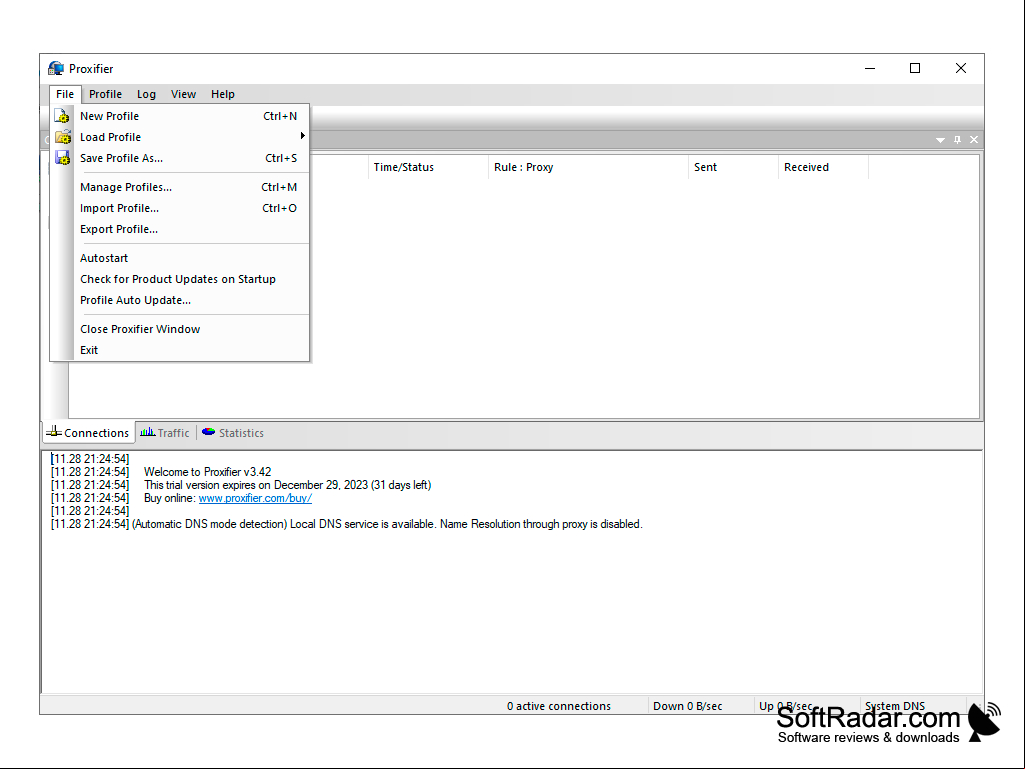1025x769 pixels.
Task: Click the Traffic chart icon
Action: pos(148,432)
